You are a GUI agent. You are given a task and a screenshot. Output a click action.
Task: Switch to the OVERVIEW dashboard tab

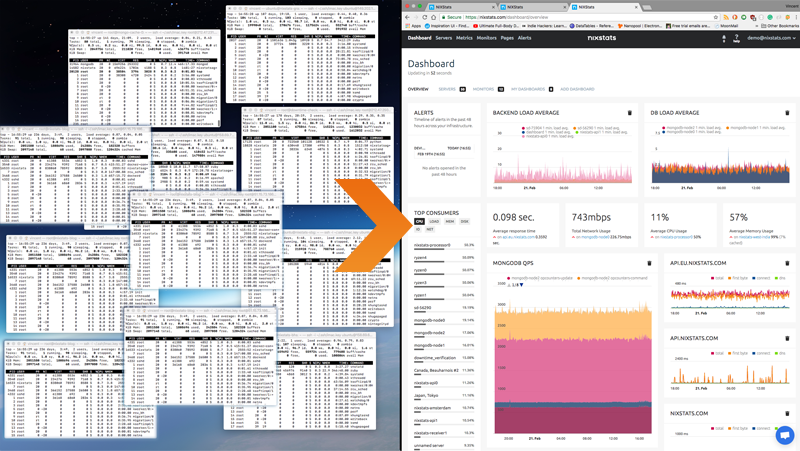pyautogui.click(x=418, y=89)
